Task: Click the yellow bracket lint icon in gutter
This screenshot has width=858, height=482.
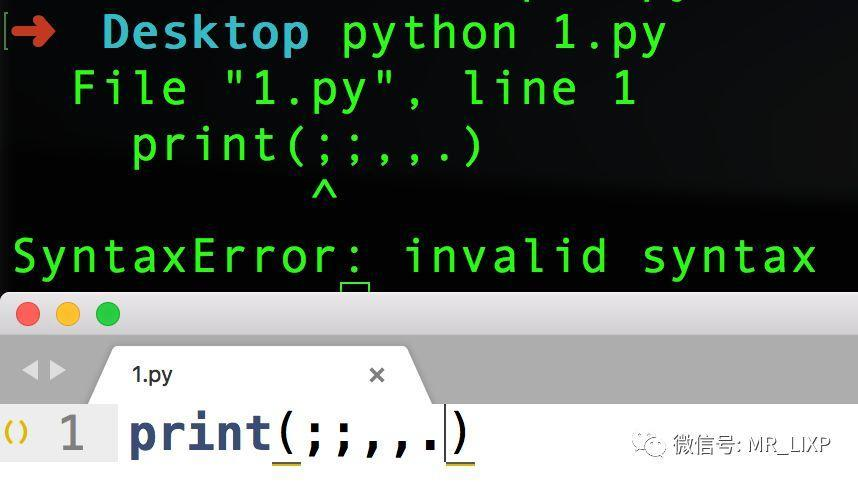Action: click(15, 432)
